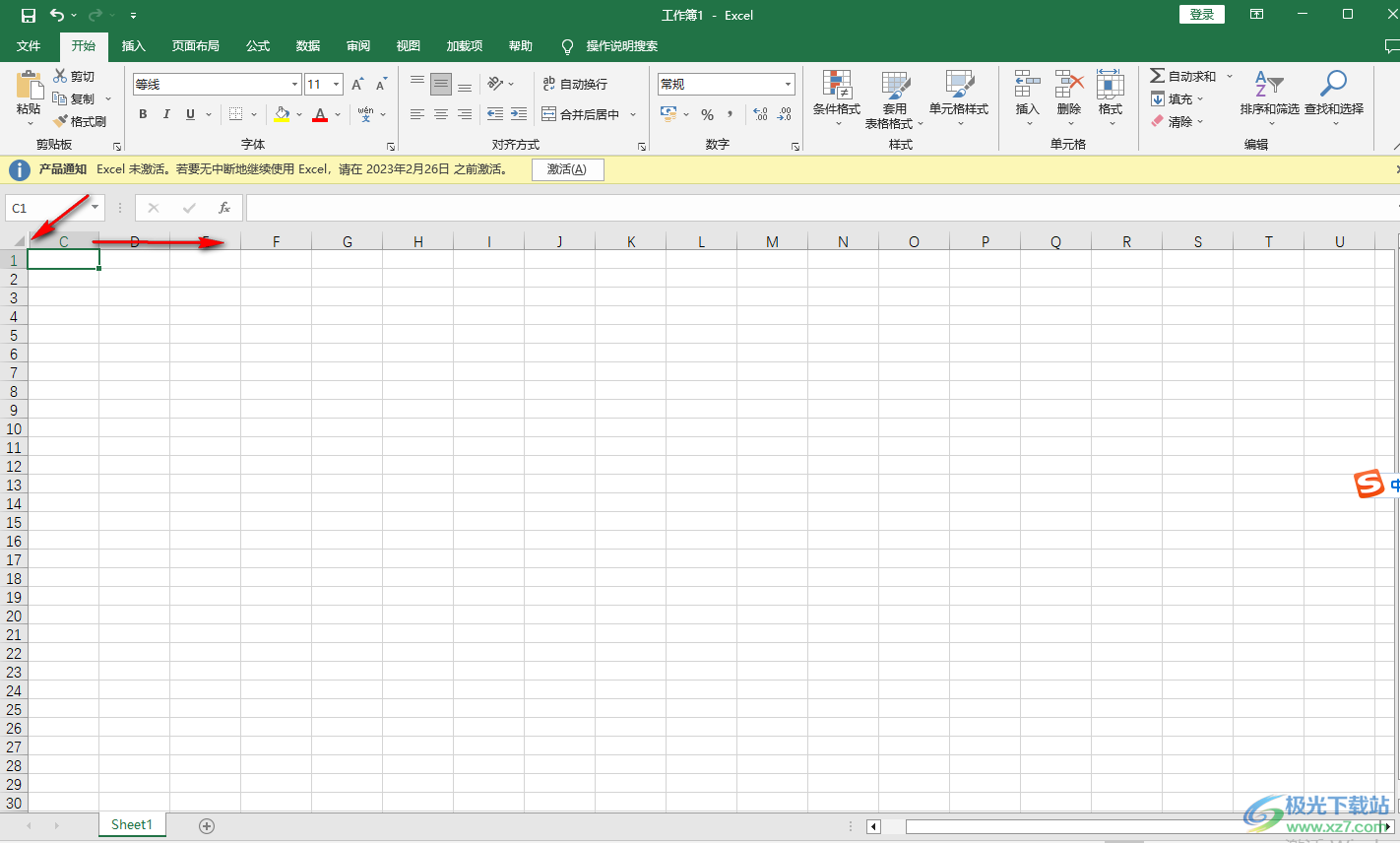Expand the AutoSum (自动求和) dropdown arrow
Viewport: 1400px width, 843px height.
pyautogui.click(x=1230, y=76)
